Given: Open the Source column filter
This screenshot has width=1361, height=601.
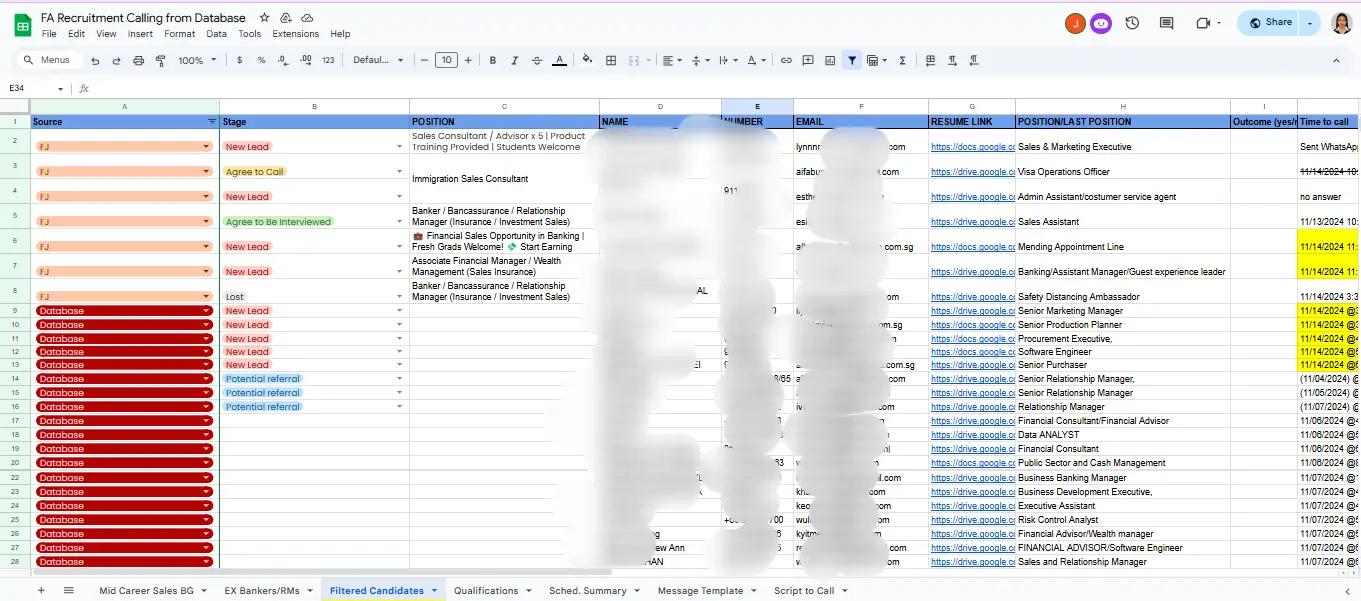Looking at the screenshot, I should click(x=211, y=122).
